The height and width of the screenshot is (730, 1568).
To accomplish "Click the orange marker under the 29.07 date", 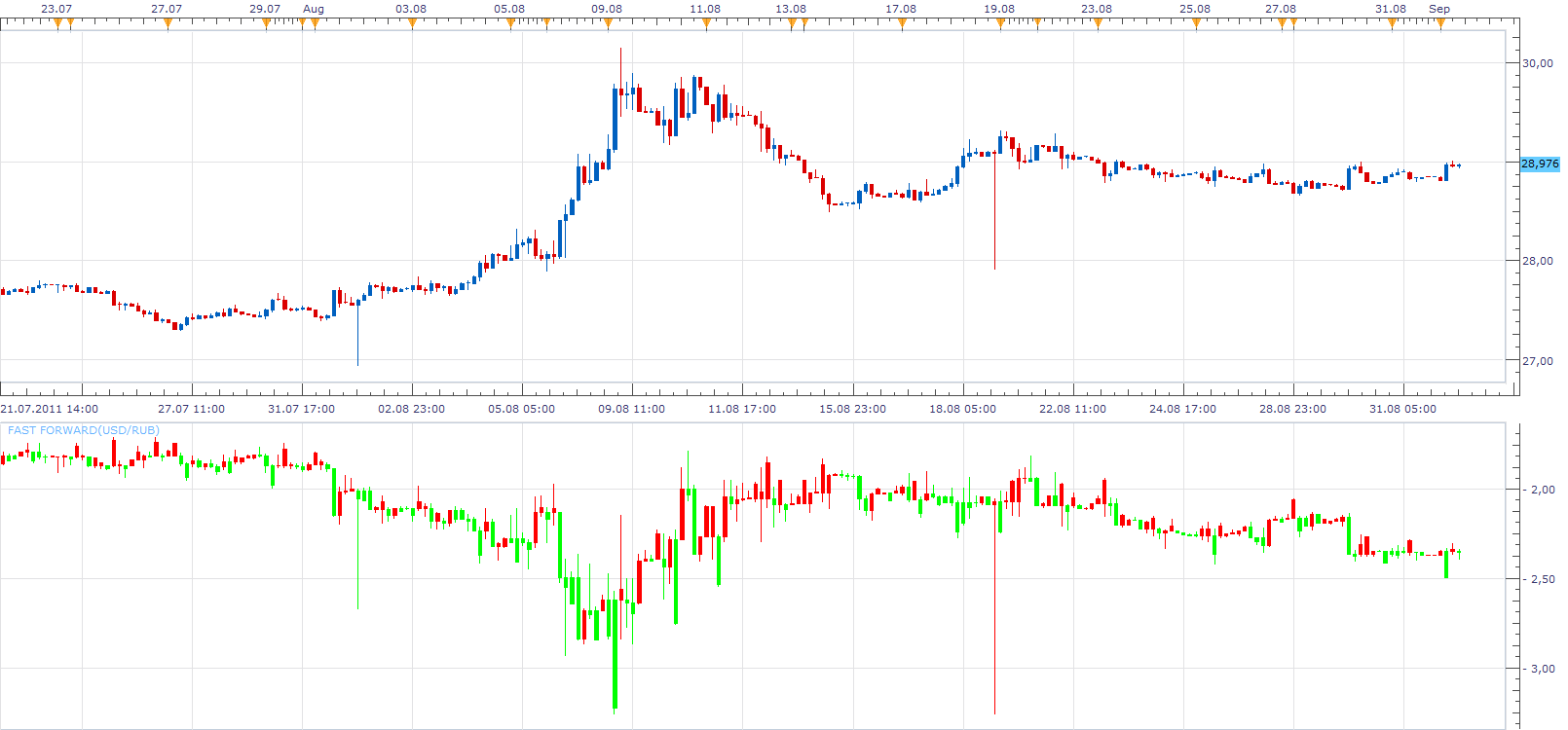I will (266, 23).
